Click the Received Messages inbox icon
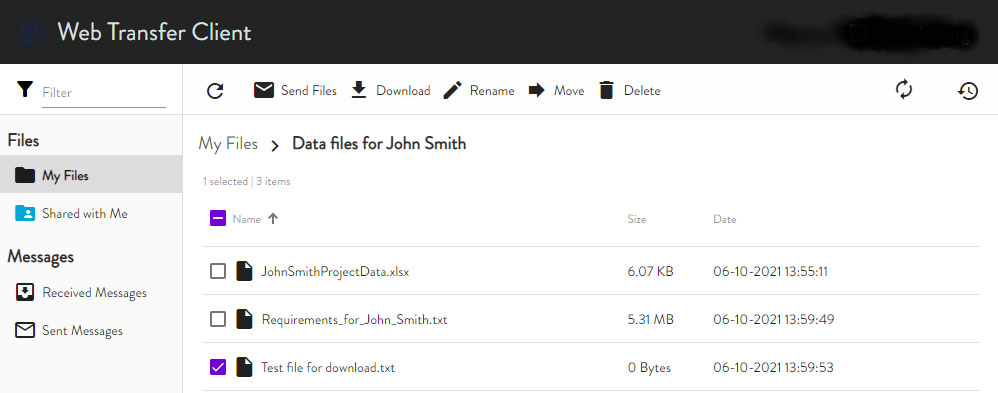Image resolution: width=998 pixels, height=393 pixels. 25,292
